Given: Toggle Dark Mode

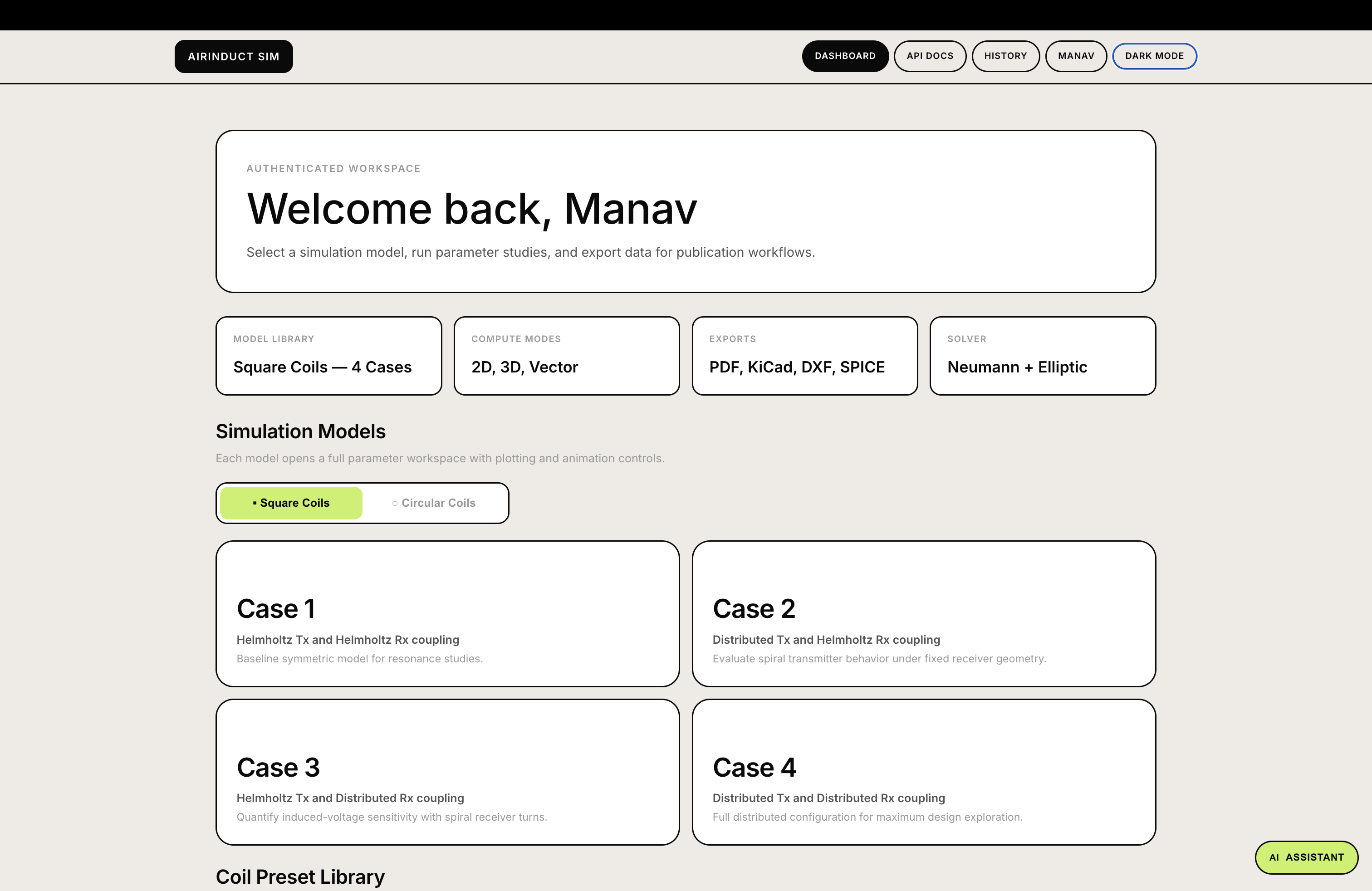Looking at the screenshot, I should pyautogui.click(x=1153, y=56).
